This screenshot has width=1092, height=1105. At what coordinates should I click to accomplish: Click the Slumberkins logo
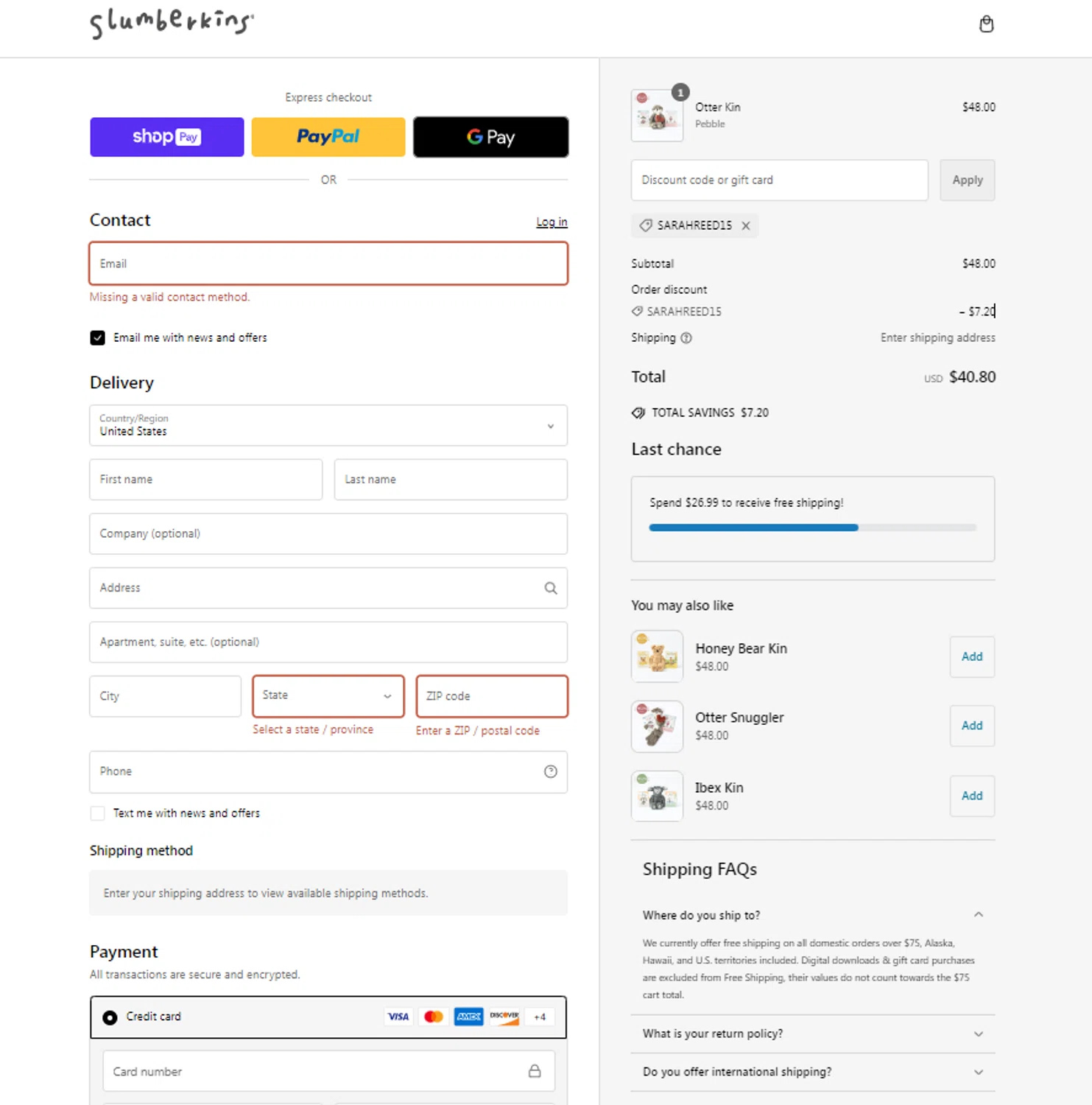(x=172, y=23)
